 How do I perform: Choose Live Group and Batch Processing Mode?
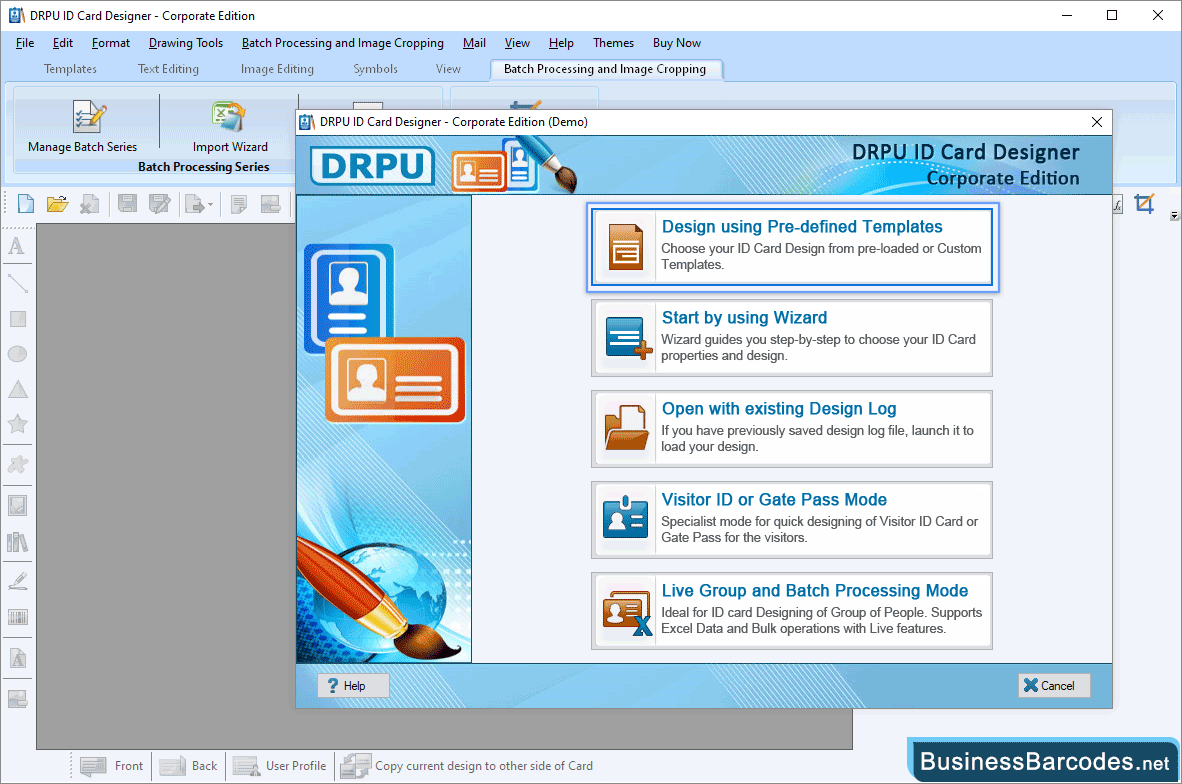coord(792,611)
